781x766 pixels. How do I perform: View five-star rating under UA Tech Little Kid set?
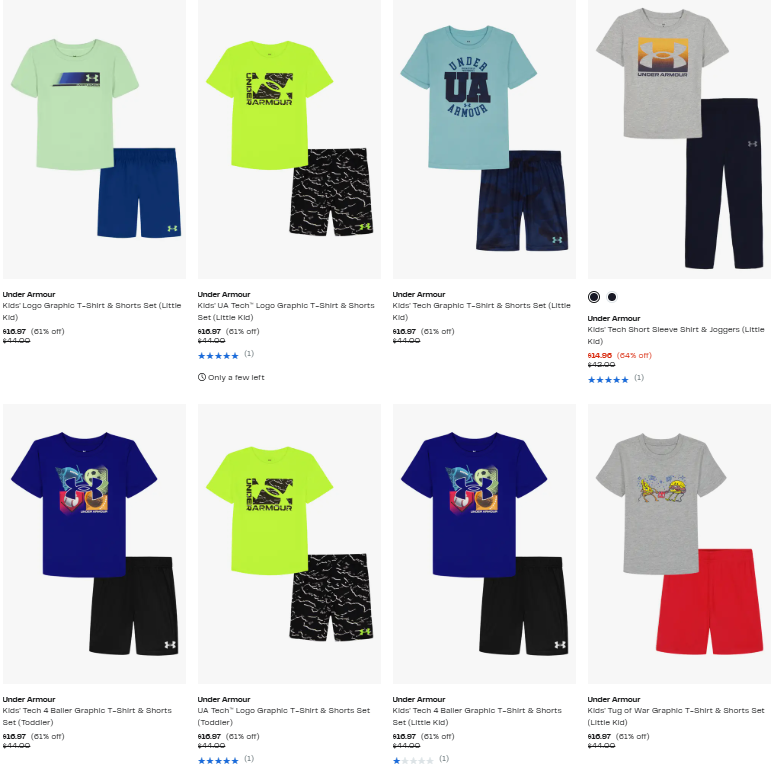pos(218,356)
